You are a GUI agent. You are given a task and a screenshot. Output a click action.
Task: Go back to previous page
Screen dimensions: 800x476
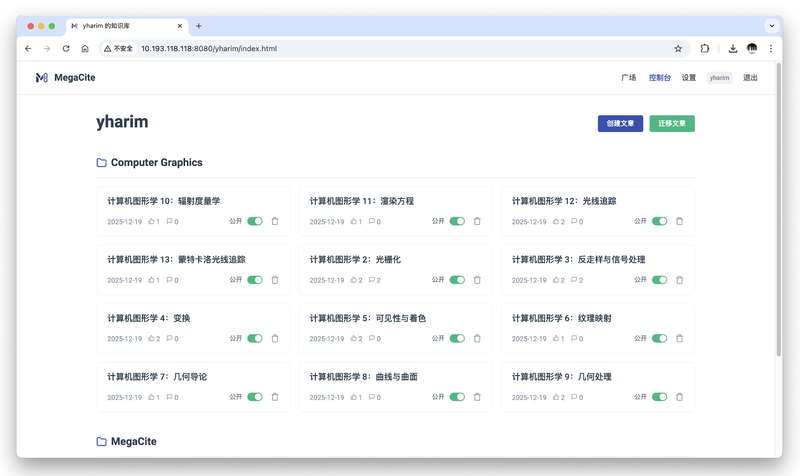[28, 48]
